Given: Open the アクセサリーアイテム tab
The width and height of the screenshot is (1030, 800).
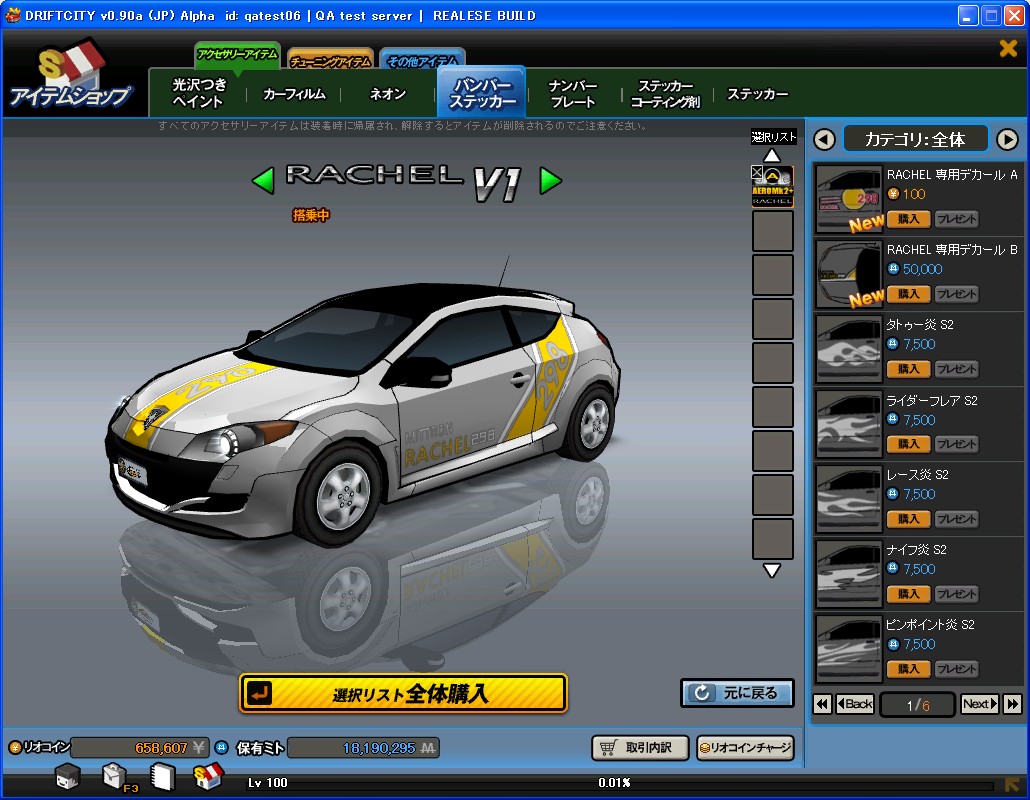Looking at the screenshot, I should 237,55.
